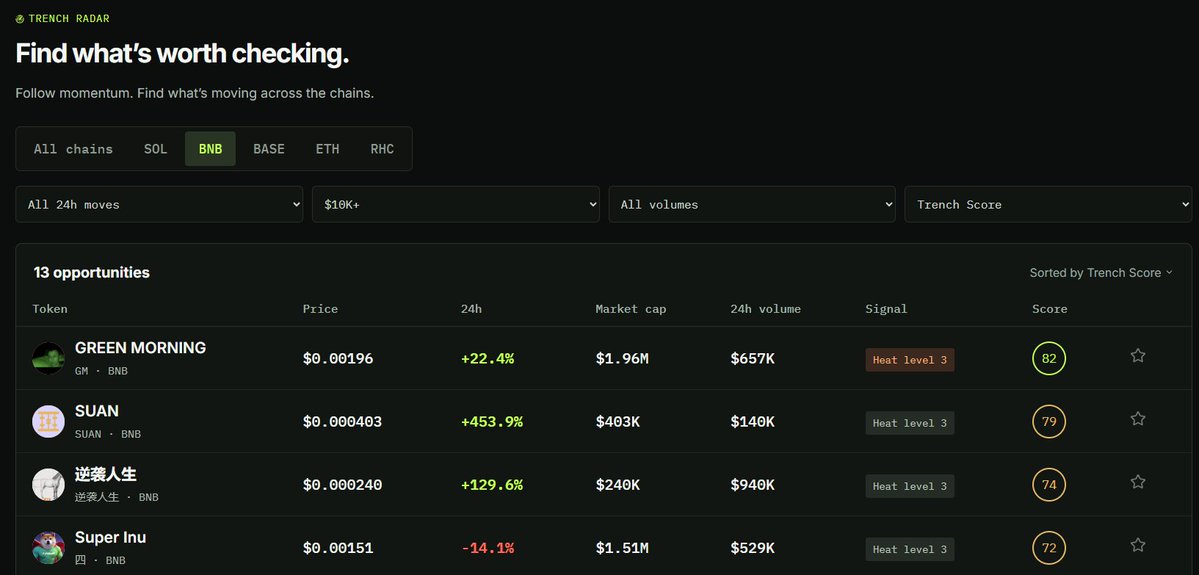Click the $0.00196 price value

tap(338, 359)
